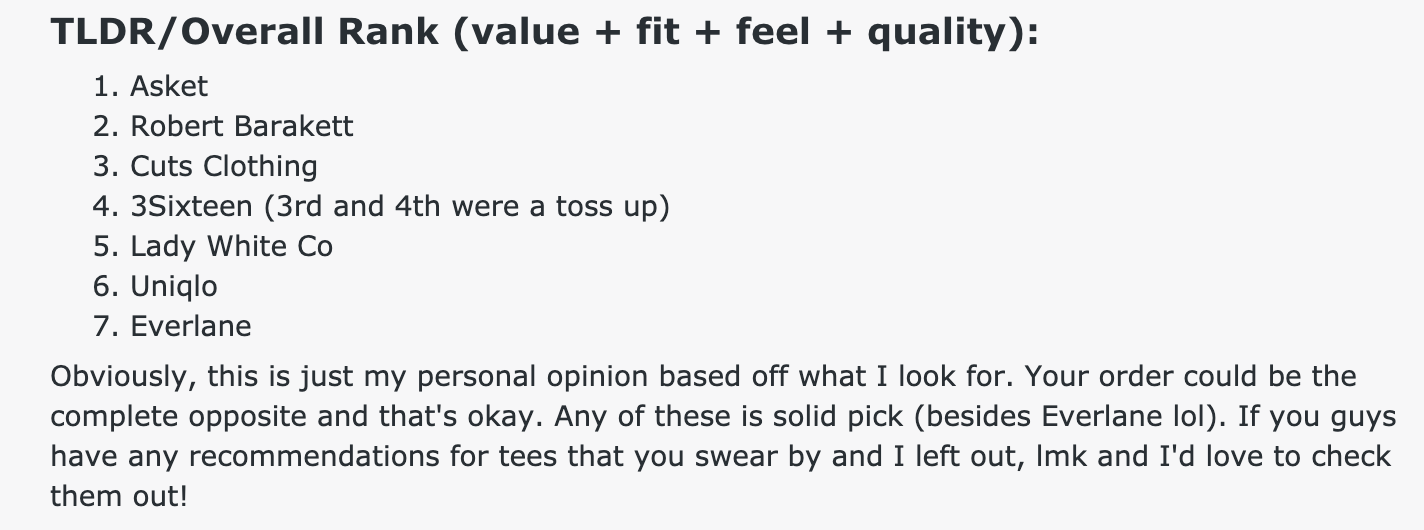
Task: Click the Uniqlo list item
Action: click(x=174, y=287)
